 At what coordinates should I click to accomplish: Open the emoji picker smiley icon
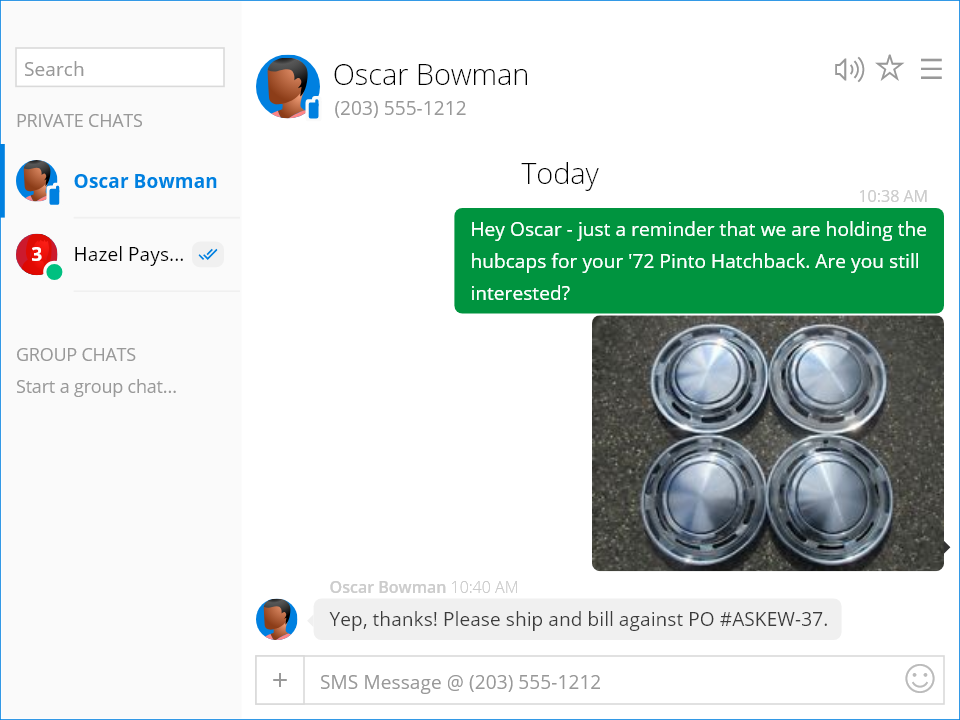[x=919, y=679]
